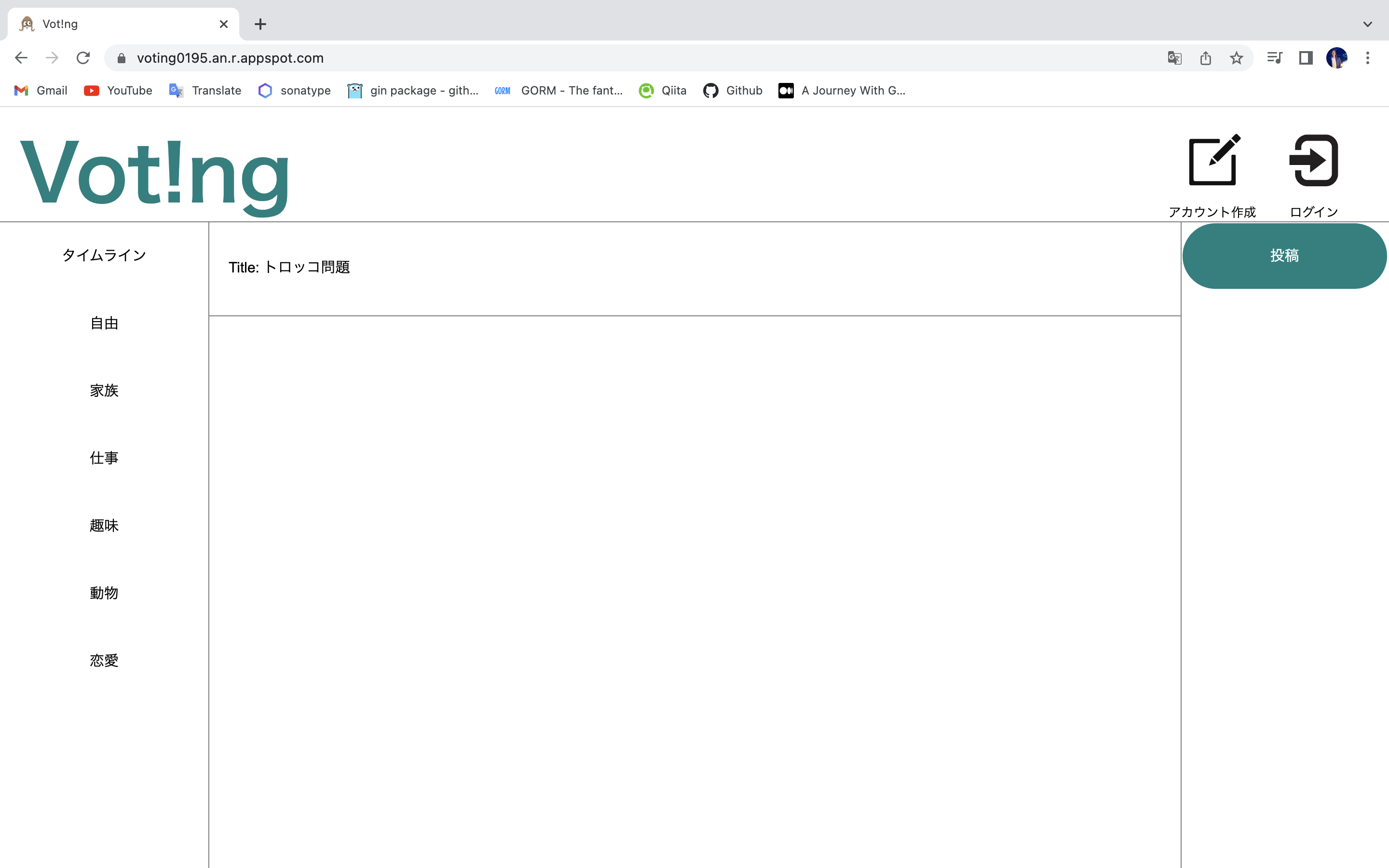
Task: Click the ログイン arrow icon
Action: click(1313, 160)
